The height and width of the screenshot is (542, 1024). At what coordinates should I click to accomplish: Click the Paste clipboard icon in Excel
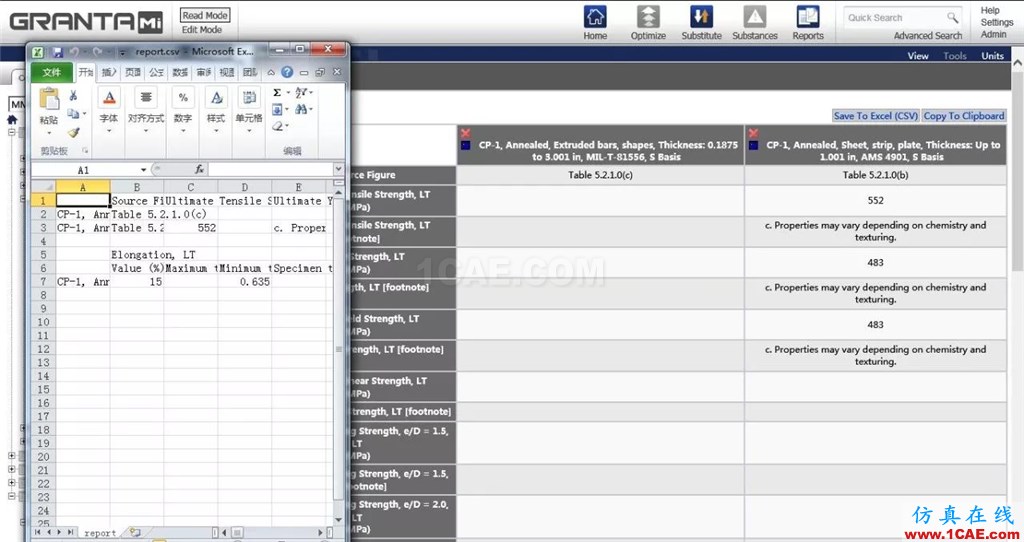tap(49, 99)
